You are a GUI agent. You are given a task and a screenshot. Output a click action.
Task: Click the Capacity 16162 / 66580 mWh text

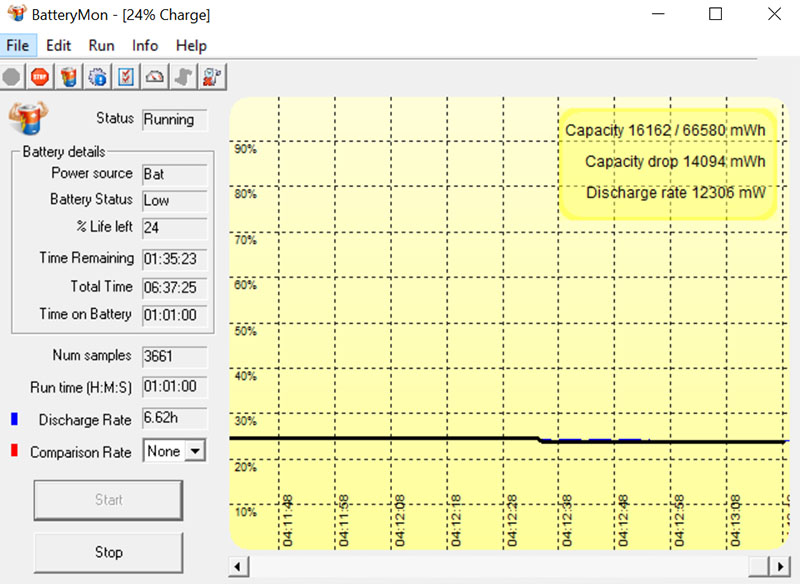pyautogui.click(x=665, y=130)
